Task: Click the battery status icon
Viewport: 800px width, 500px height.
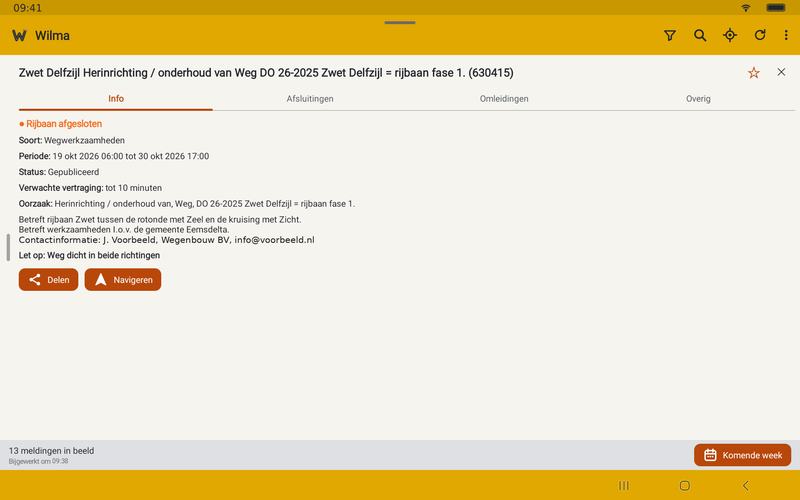Action: (776, 8)
